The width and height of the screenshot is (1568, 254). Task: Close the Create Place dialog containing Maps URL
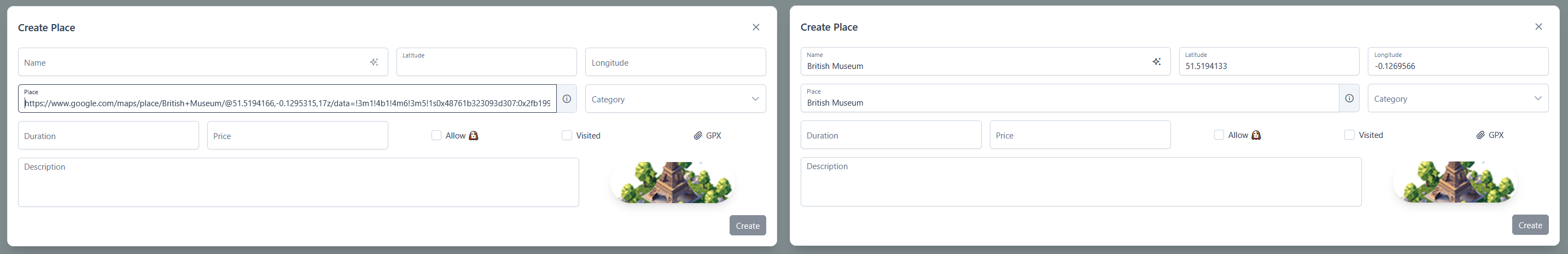756,27
